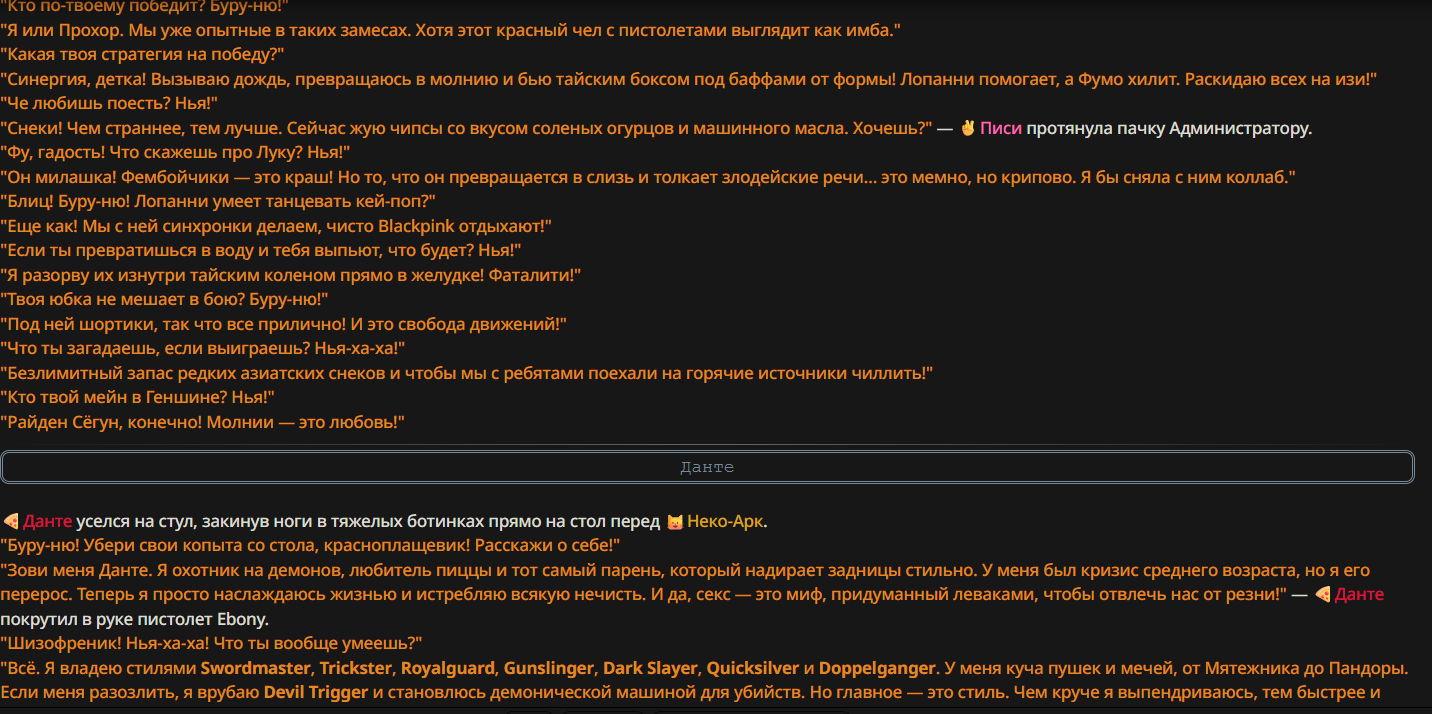
Task: Click the line starting 'Я или Прохор'
Action: tap(450, 30)
